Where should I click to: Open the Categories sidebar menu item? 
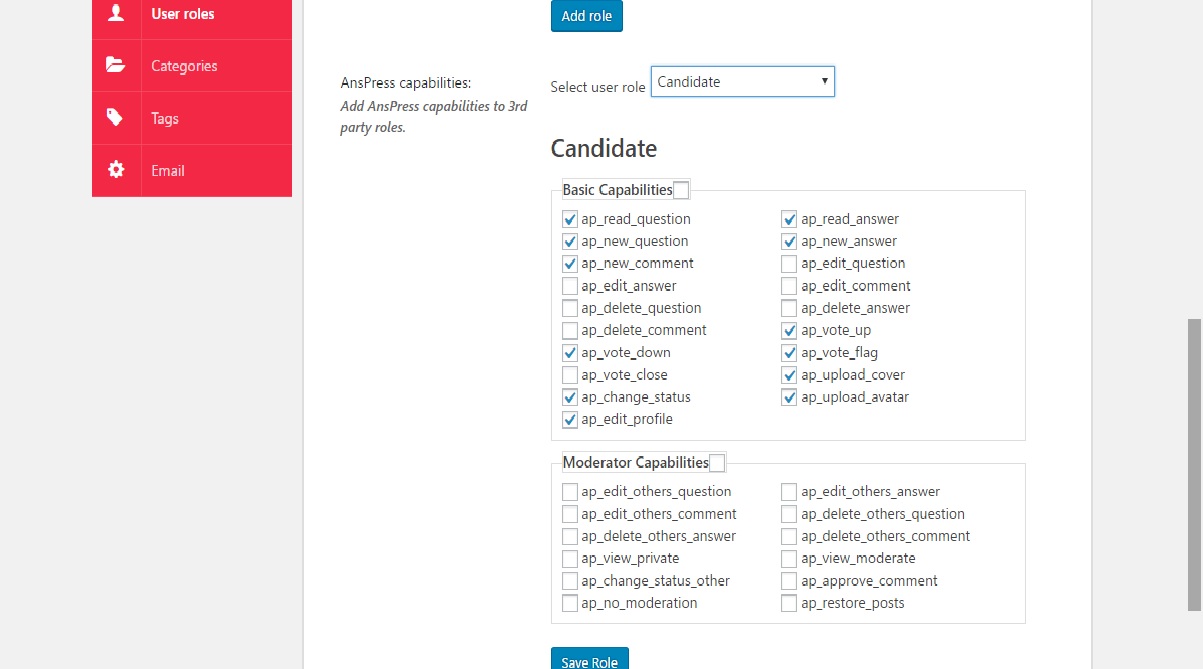pyautogui.click(x=192, y=66)
